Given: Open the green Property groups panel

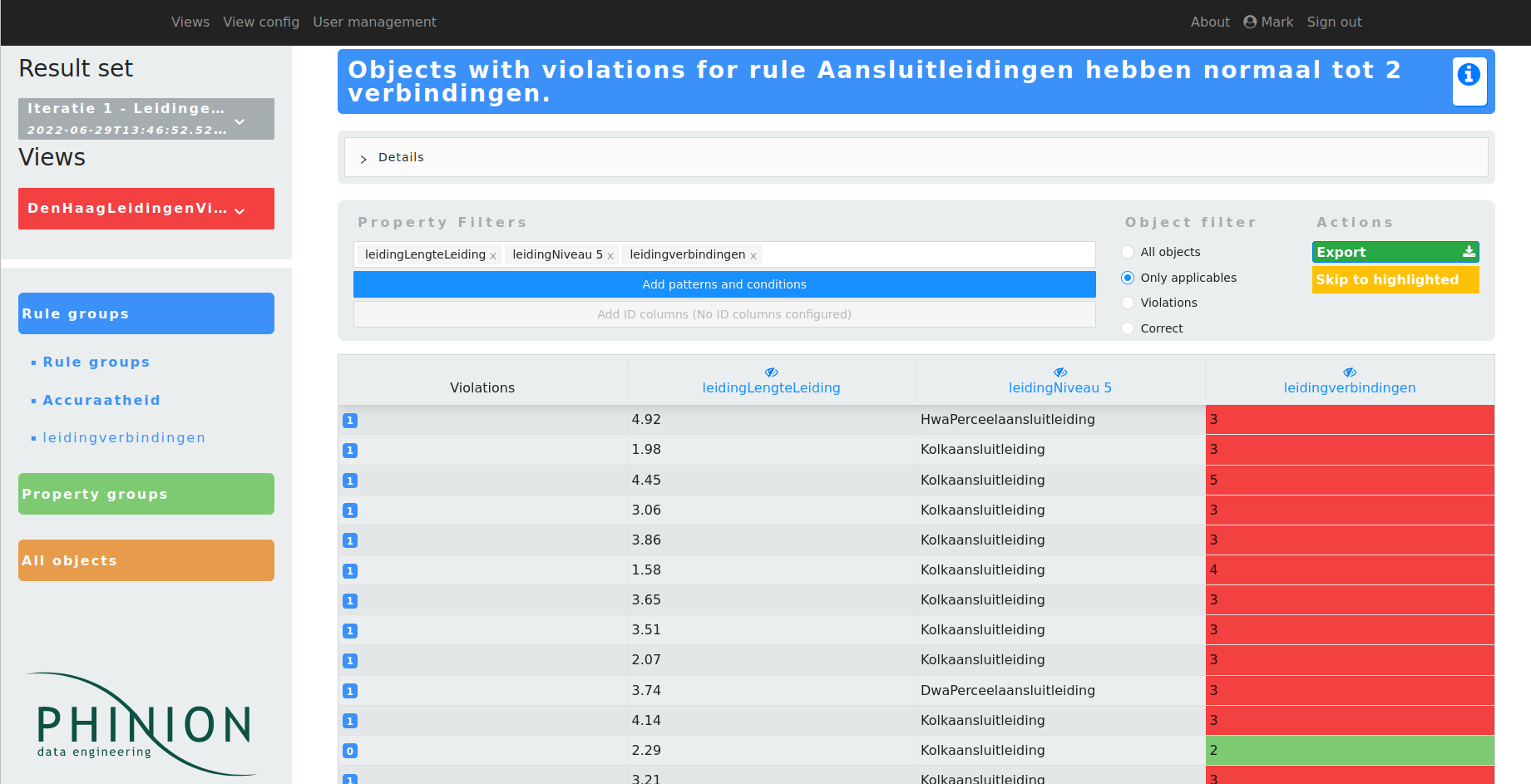Looking at the screenshot, I should tap(146, 494).
